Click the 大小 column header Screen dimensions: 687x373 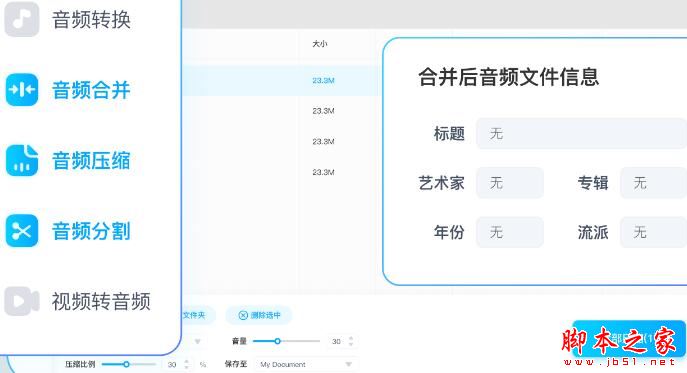pos(320,43)
